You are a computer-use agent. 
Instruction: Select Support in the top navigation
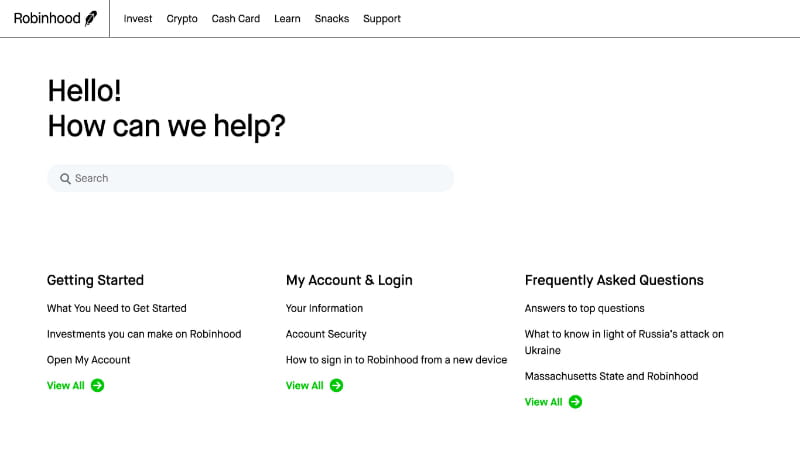(x=382, y=19)
